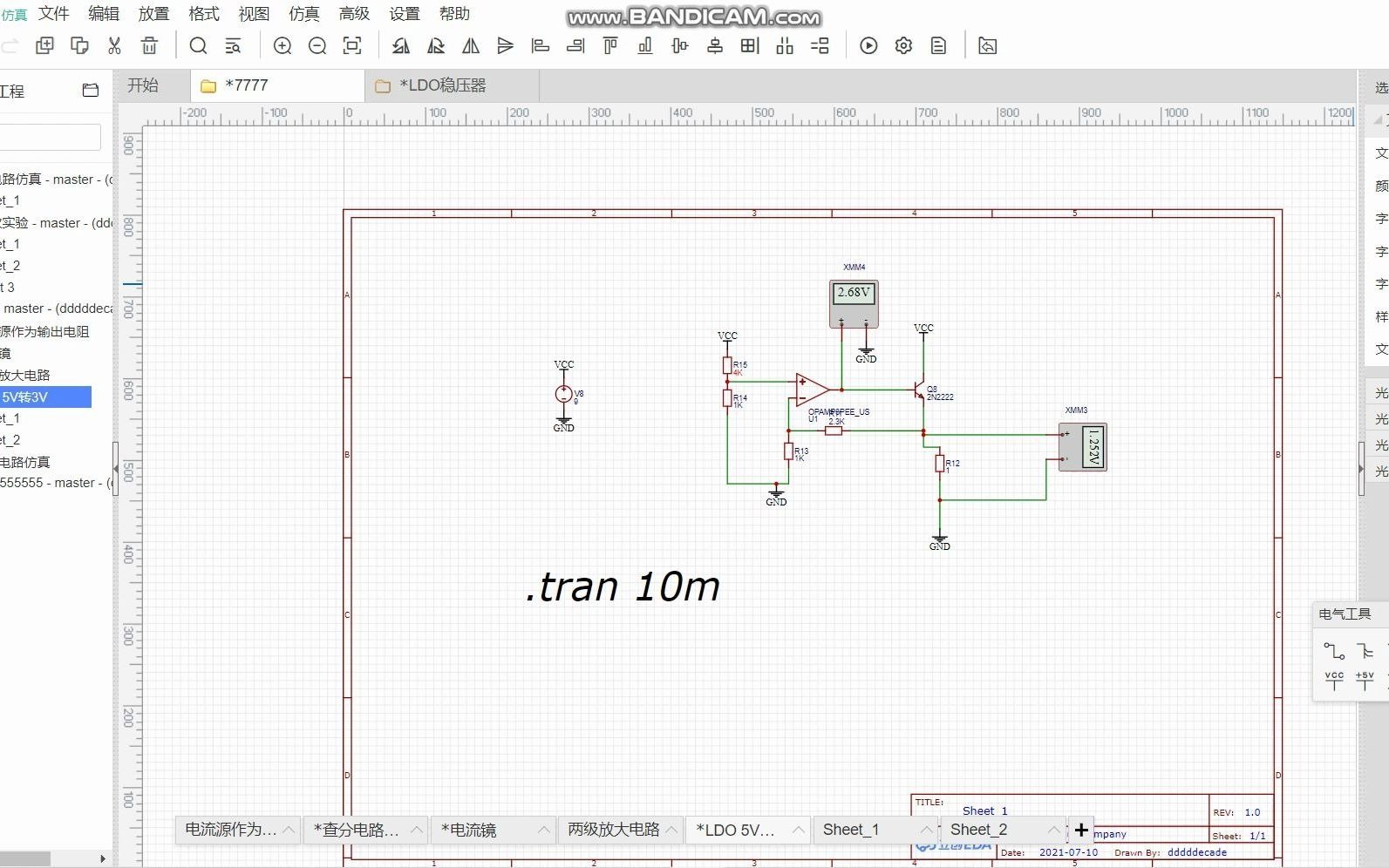This screenshot has height=868, width=1389.
Task: Select the .tran 10m text on canvas
Action: tap(623, 587)
